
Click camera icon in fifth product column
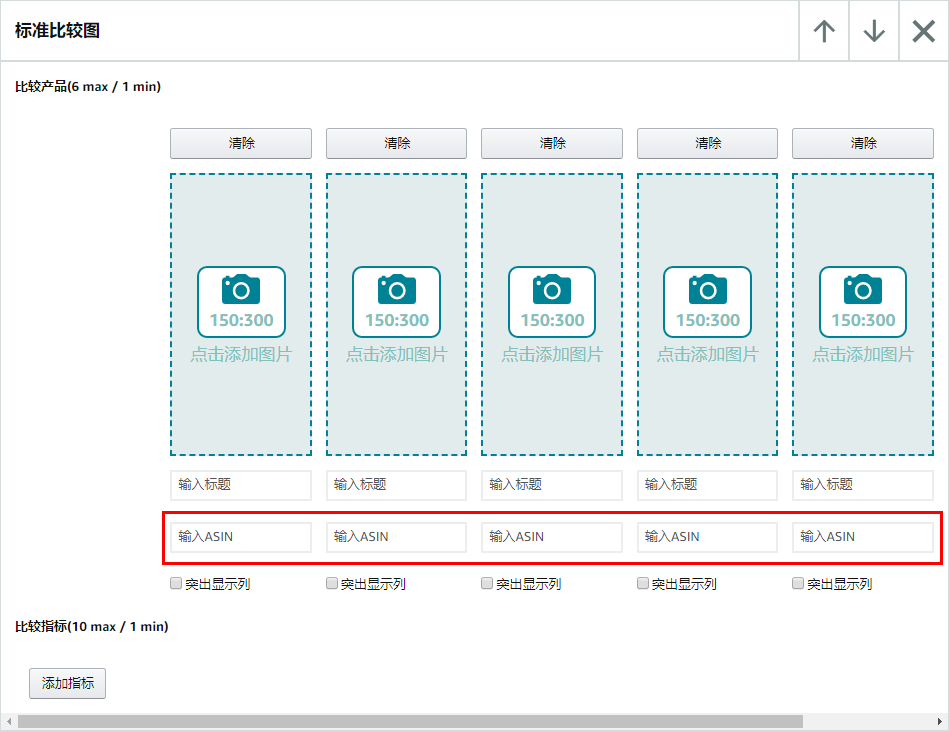863,290
